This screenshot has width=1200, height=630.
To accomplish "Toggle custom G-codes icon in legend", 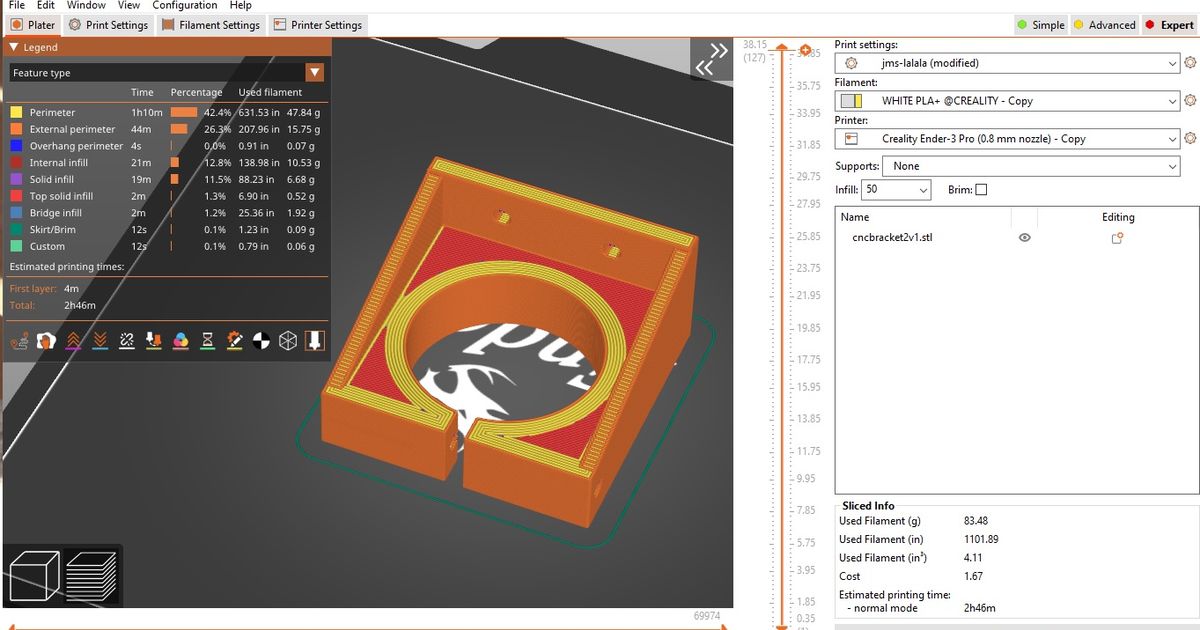I will coord(236,340).
